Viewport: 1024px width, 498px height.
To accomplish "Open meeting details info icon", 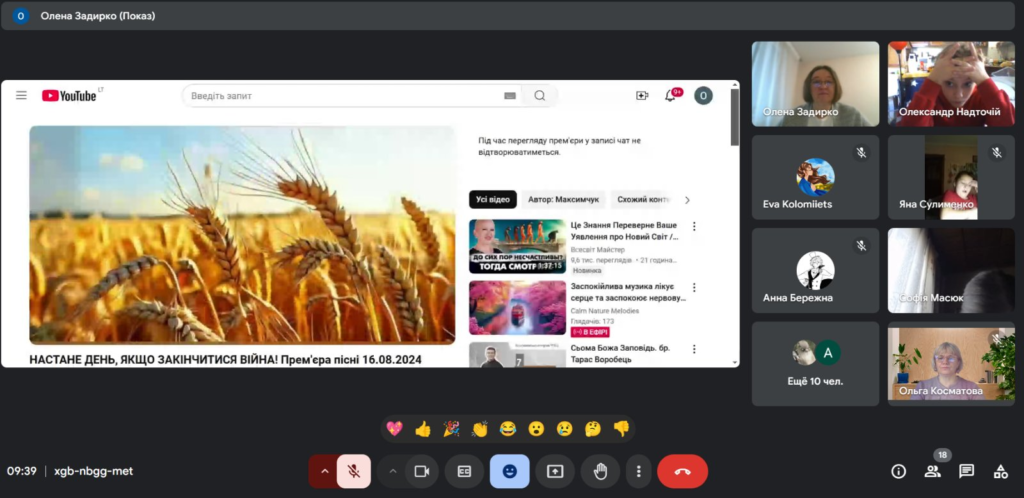I will 898,471.
